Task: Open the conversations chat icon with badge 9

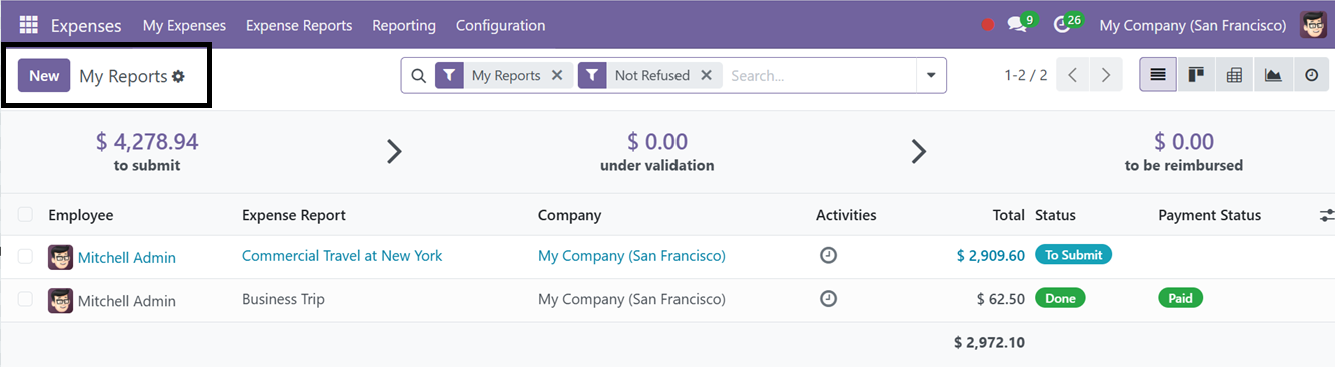Action: pyautogui.click(x=1018, y=25)
